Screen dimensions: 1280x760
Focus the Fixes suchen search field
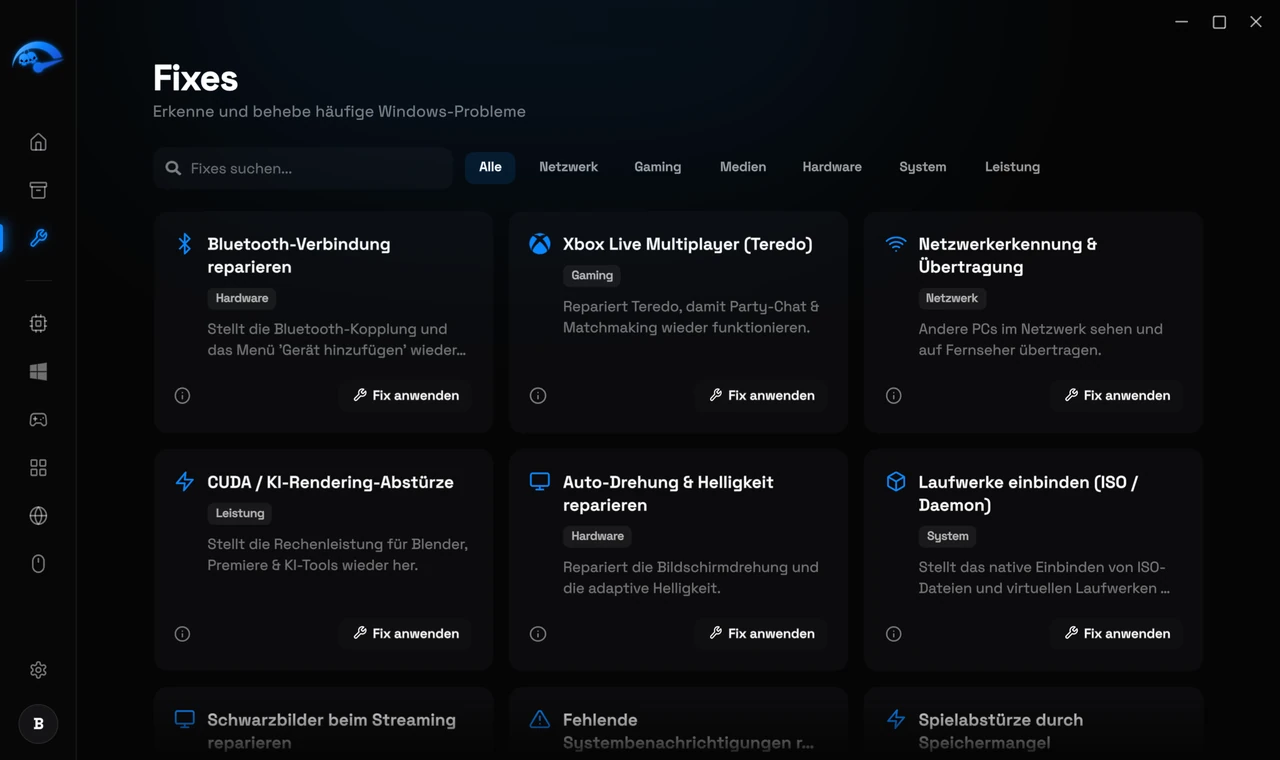303,168
